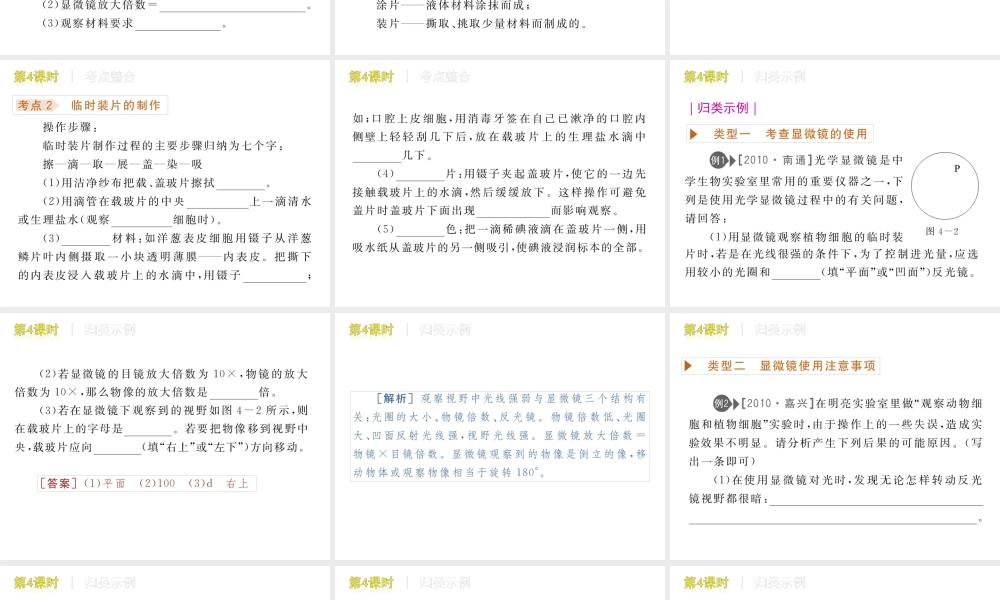Select the [2010·南通] source text
Viewport: 1000px width, 600px height.
pyautogui.click(x=775, y=161)
